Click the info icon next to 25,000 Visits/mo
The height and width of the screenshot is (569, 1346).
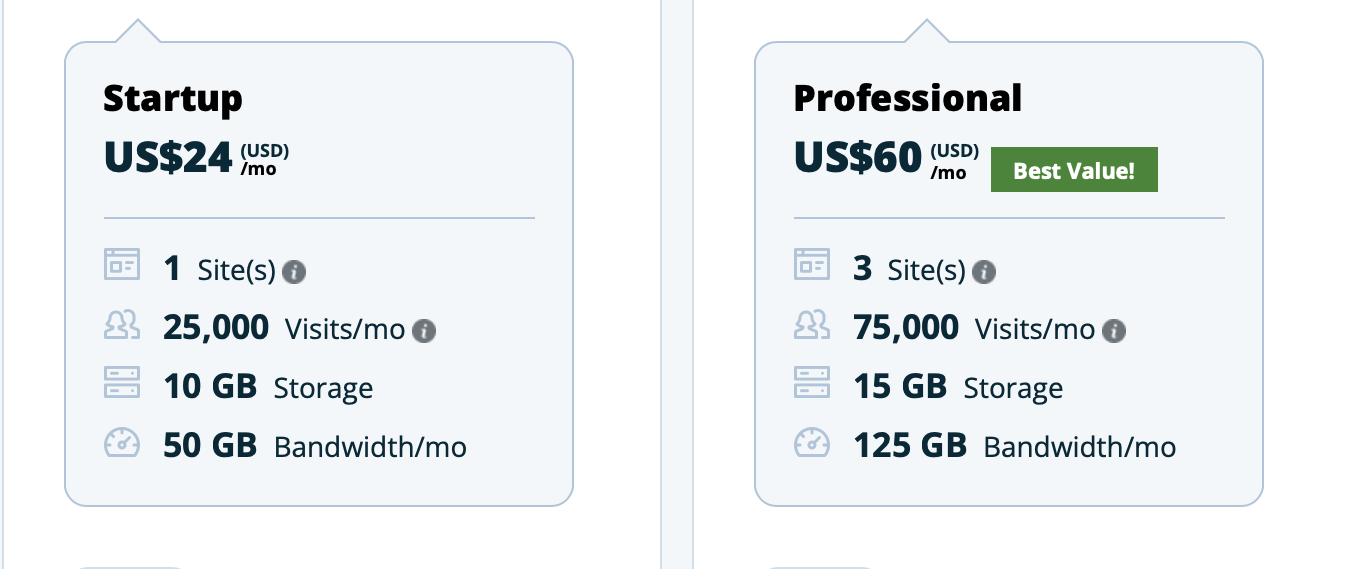424,330
